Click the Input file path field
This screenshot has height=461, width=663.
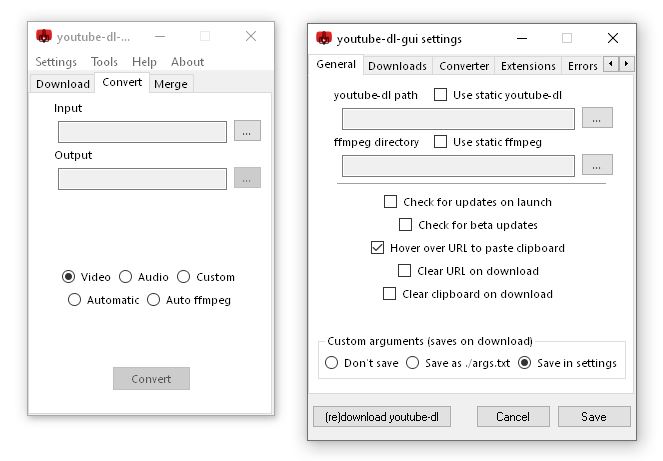tap(142, 132)
